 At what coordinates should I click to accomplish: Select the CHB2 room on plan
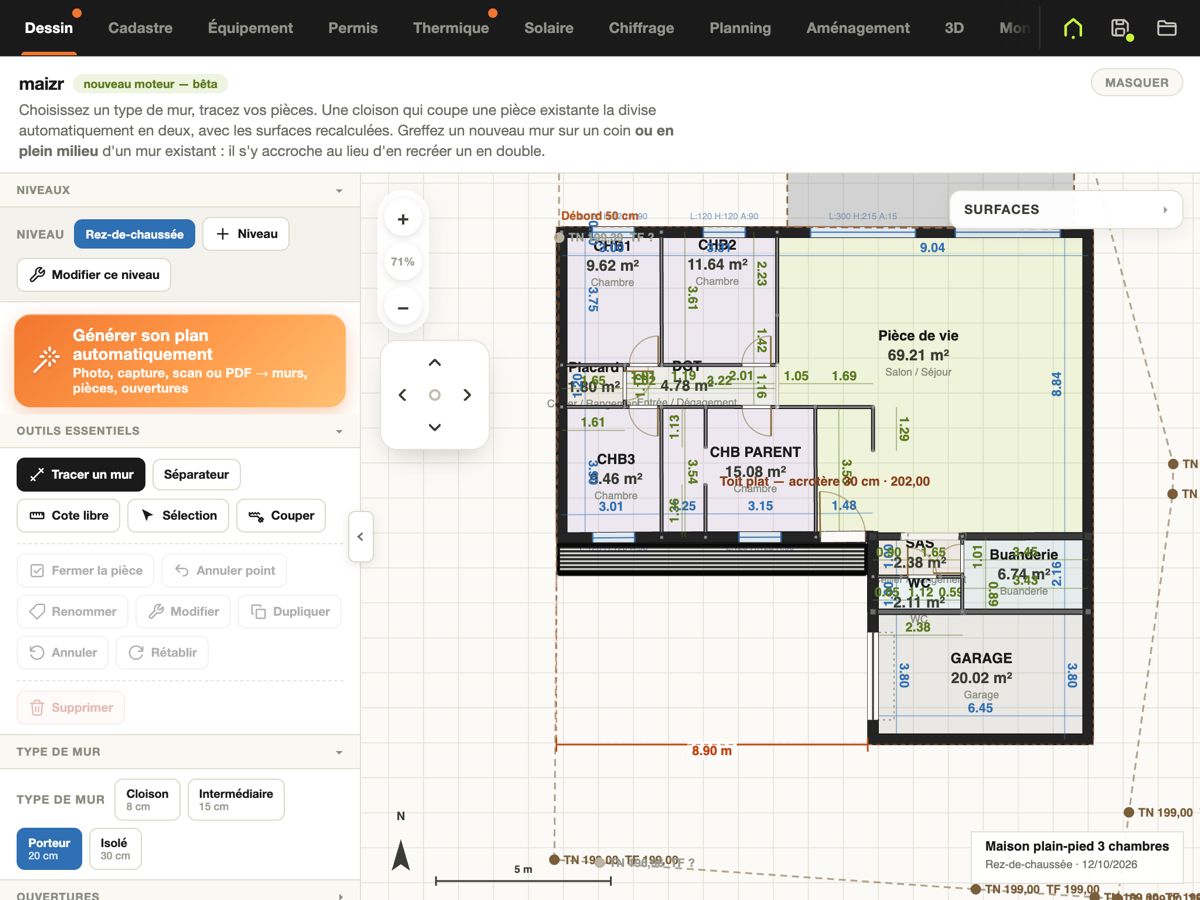[717, 245]
